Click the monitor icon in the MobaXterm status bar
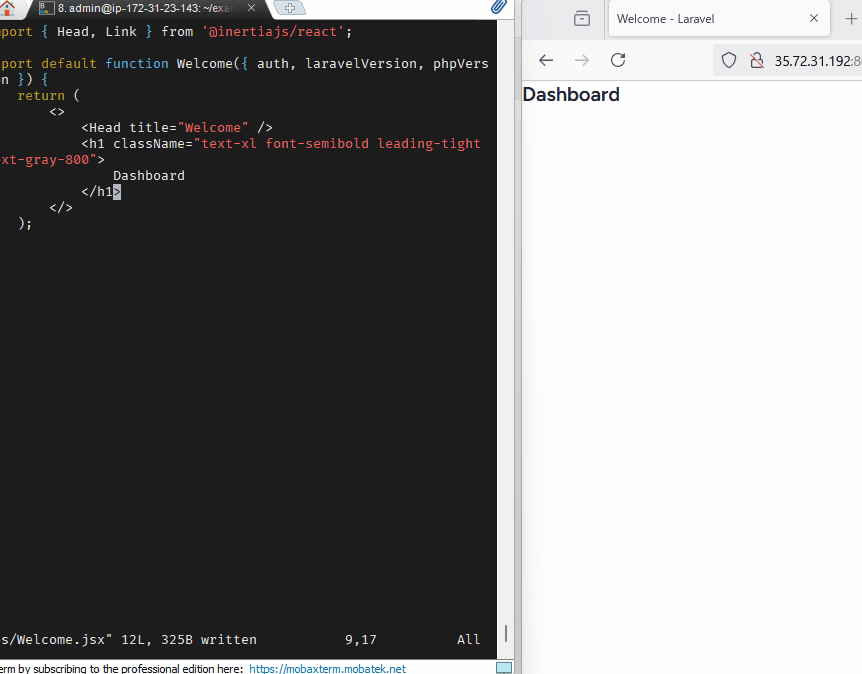This screenshot has height=674, width=862. 504,668
